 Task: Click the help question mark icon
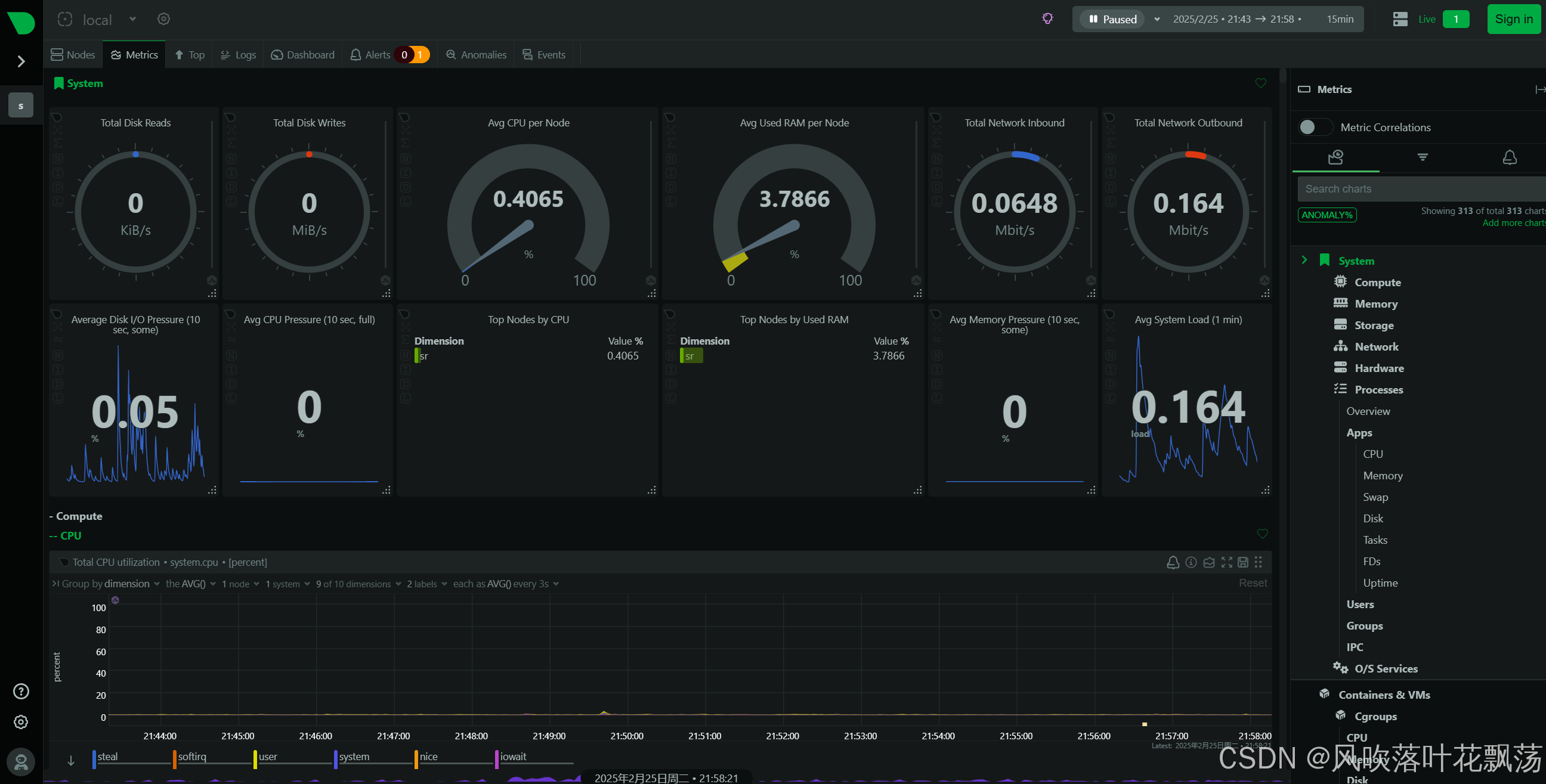21,691
